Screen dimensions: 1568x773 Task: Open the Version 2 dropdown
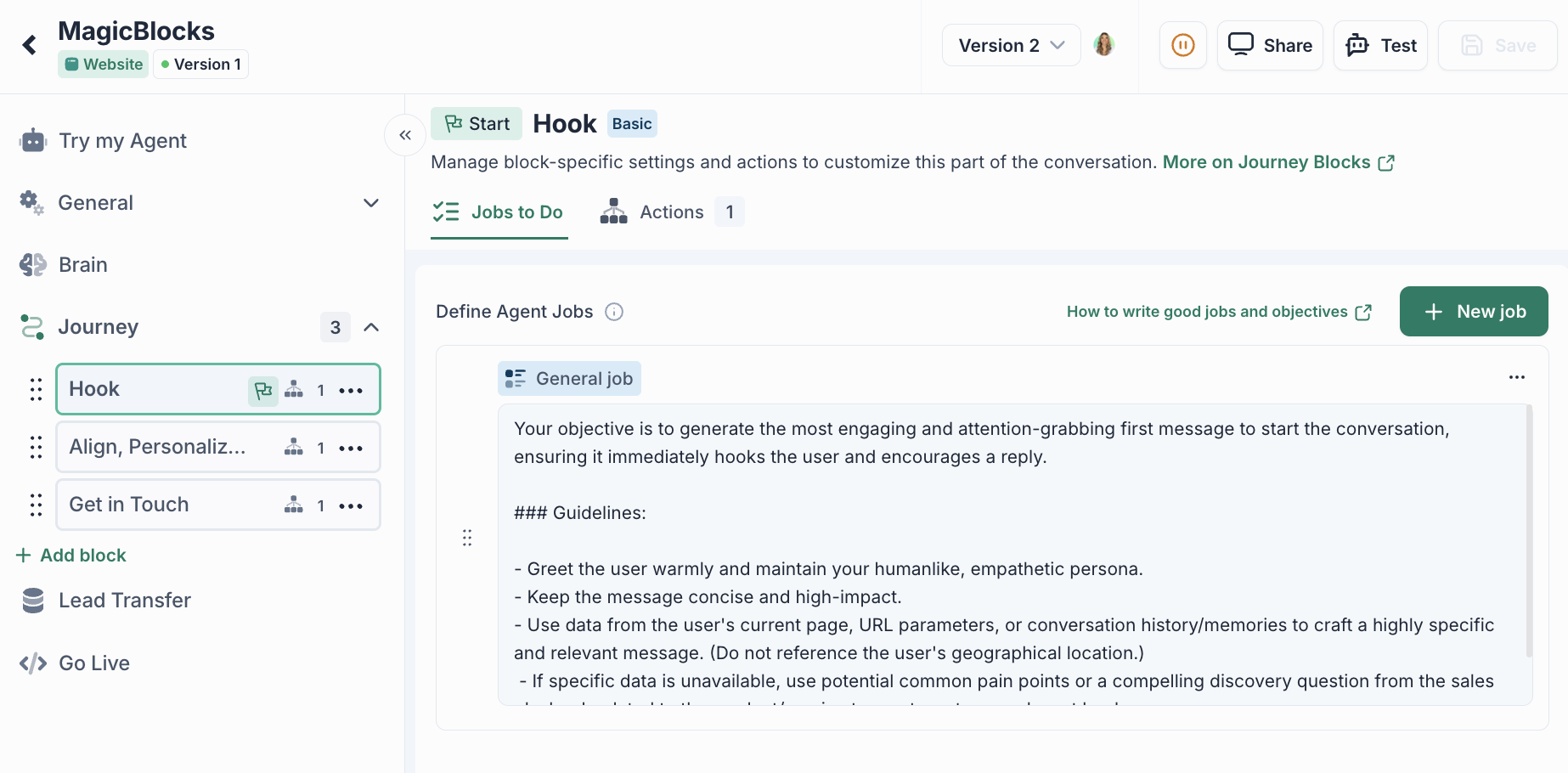(1011, 45)
